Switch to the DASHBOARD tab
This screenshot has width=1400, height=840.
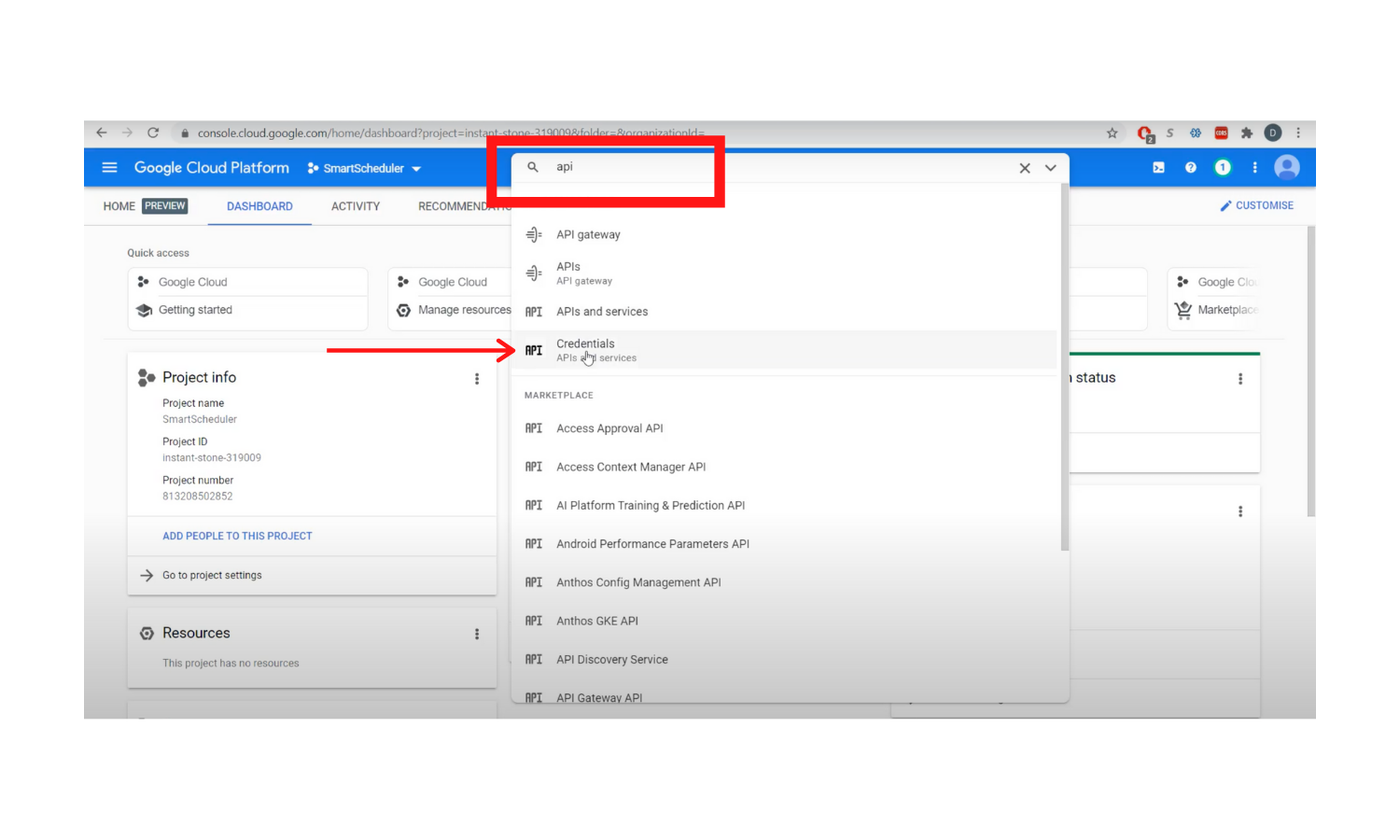point(259,206)
